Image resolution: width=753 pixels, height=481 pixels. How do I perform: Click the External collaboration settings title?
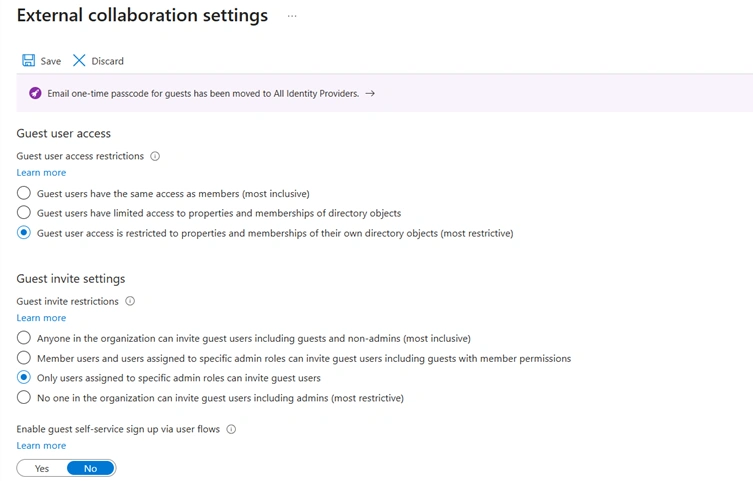click(142, 15)
